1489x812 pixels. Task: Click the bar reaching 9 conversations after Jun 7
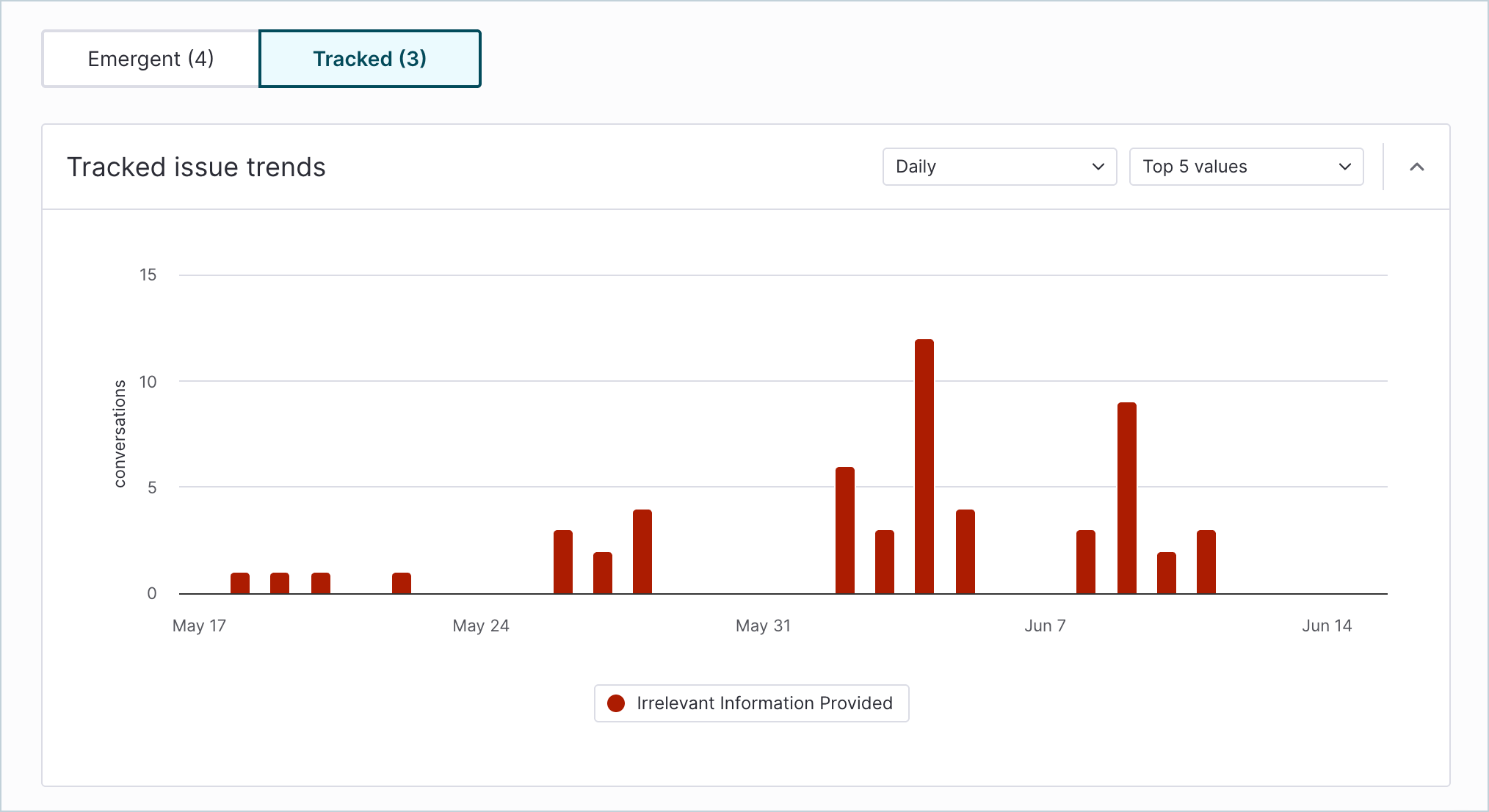(x=1127, y=498)
